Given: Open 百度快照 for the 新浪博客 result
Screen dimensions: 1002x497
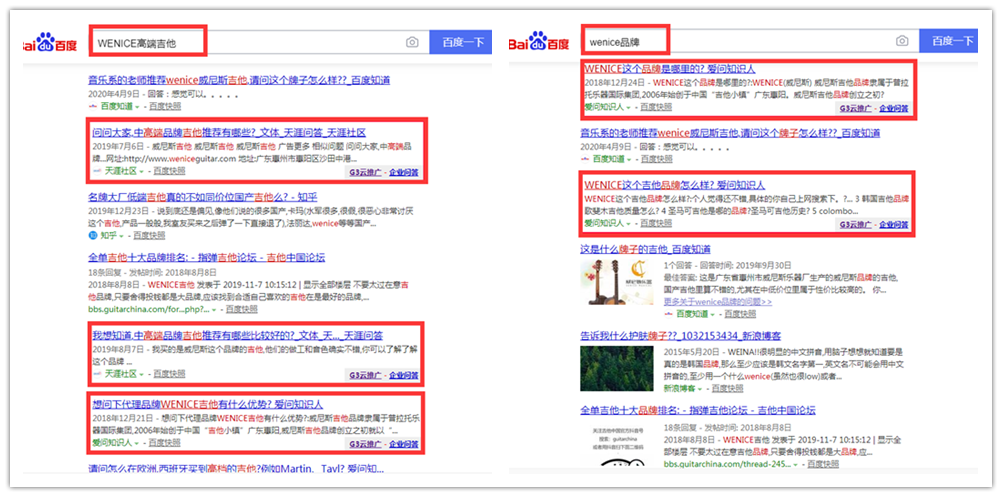Looking at the screenshot, I should tap(727, 388).
